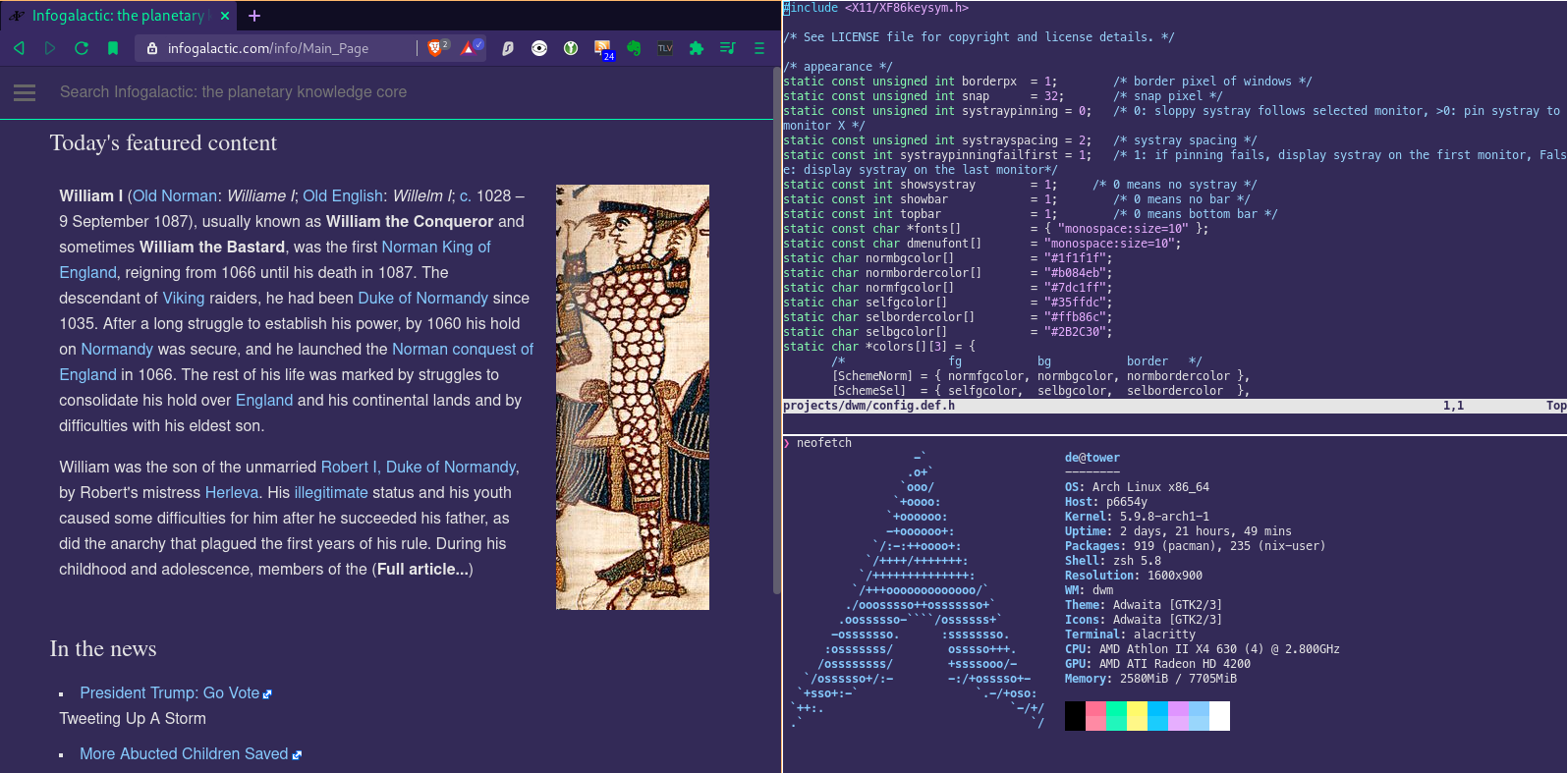This screenshot has height=773, width=1568.
Task: Click the OS: Arch Linux x86_64 line
Action: tap(1137, 487)
